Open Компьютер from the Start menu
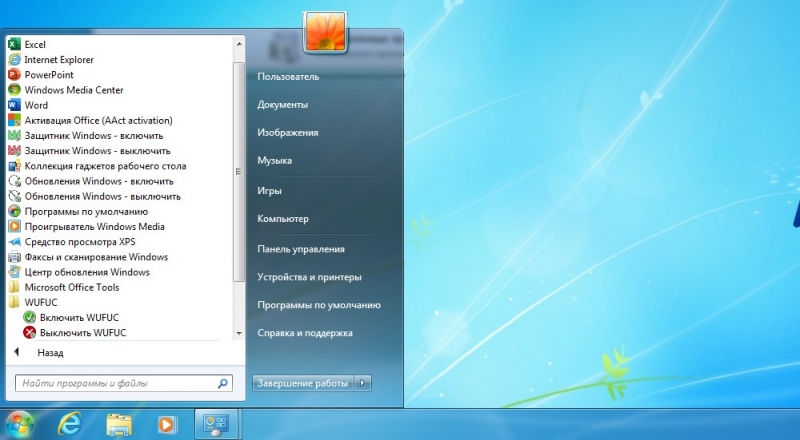The width and height of the screenshot is (800, 440). [283, 218]
